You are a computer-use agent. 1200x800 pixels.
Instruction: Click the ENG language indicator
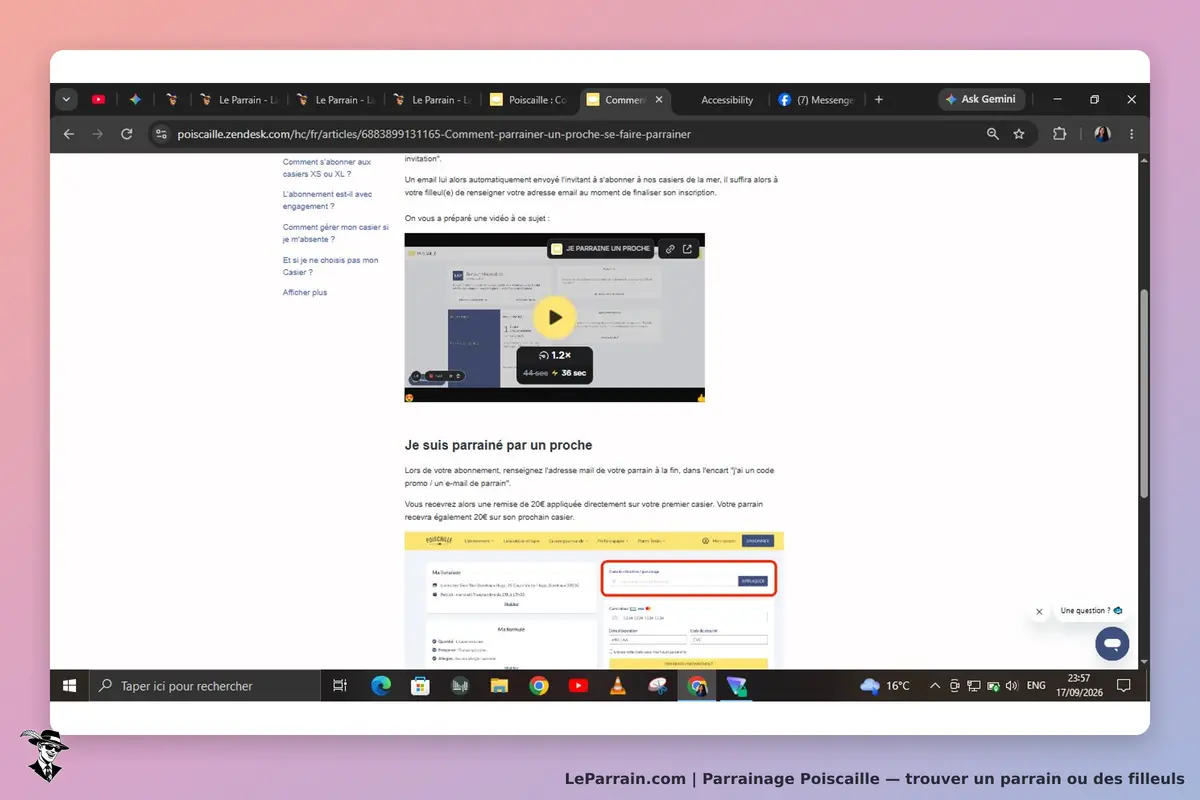pyautogui.click(x=1036, y=686)
